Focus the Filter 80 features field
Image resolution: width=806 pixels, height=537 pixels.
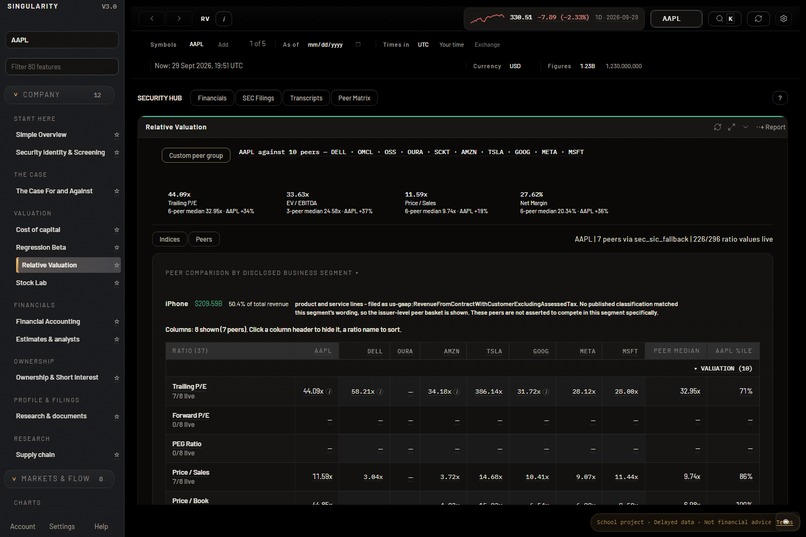[x=62, y=67]
